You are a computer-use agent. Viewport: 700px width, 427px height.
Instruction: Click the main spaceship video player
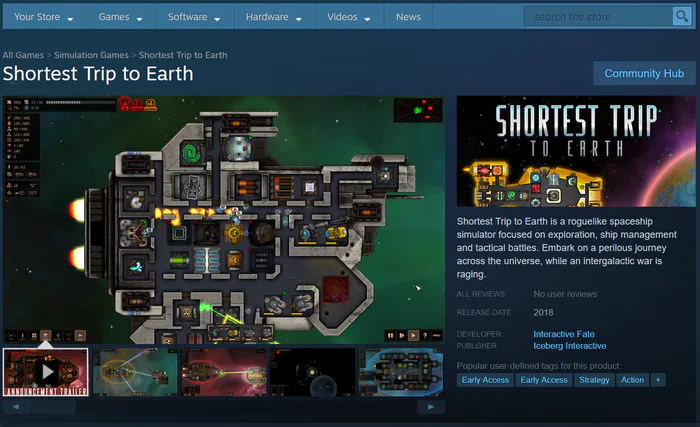pos(224,220)
